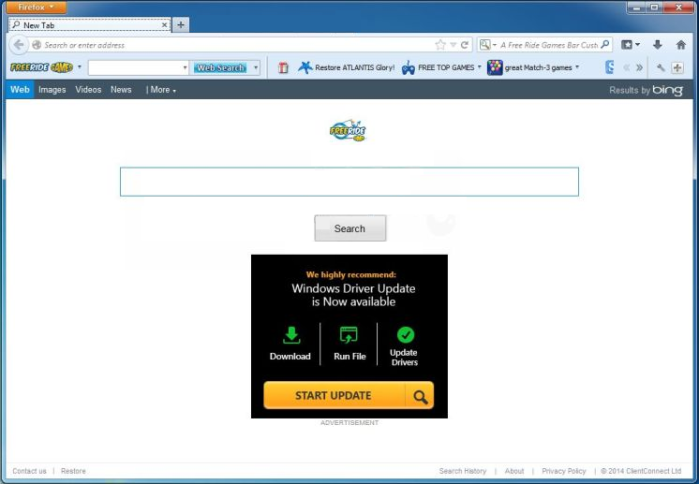Open the More dropdown in search categories
Screen dimensions: 699x484
[x=161, y=90]
